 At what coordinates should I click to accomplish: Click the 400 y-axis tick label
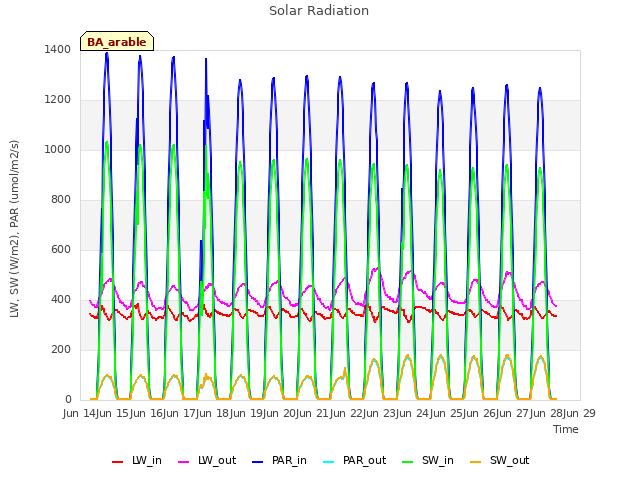61,300
